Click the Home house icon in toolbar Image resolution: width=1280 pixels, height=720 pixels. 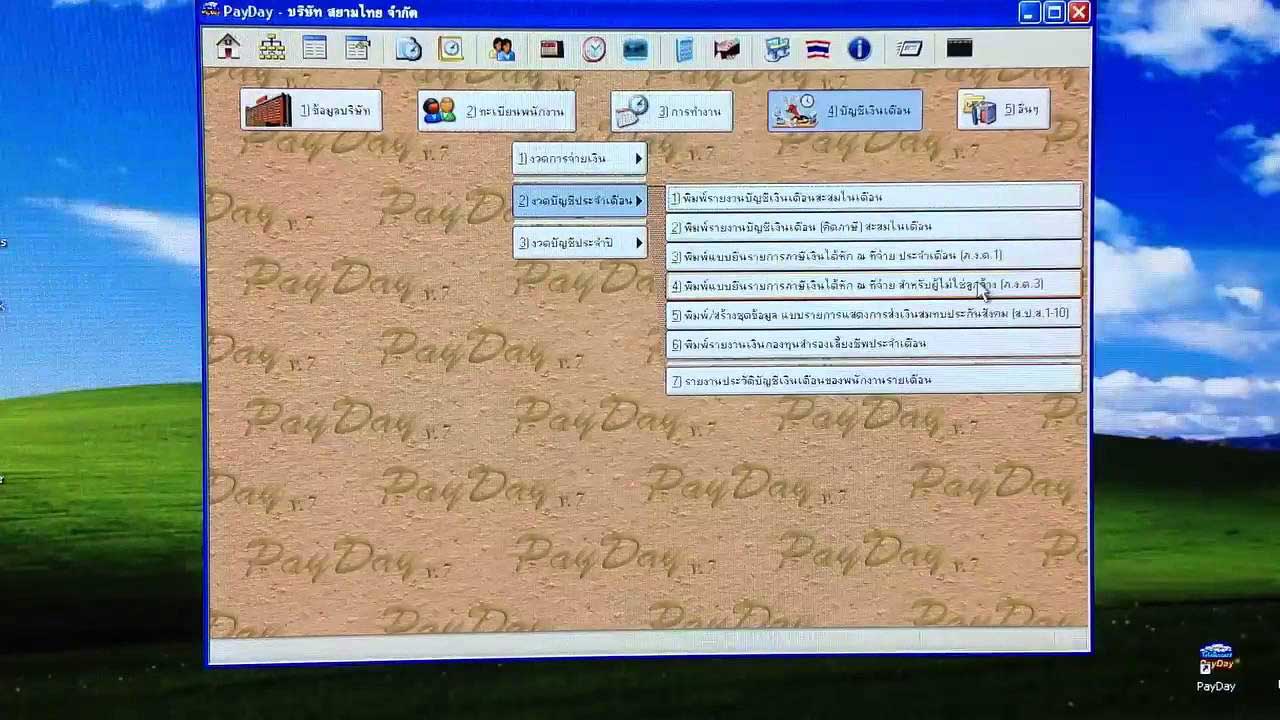click(x=228, y=48)
